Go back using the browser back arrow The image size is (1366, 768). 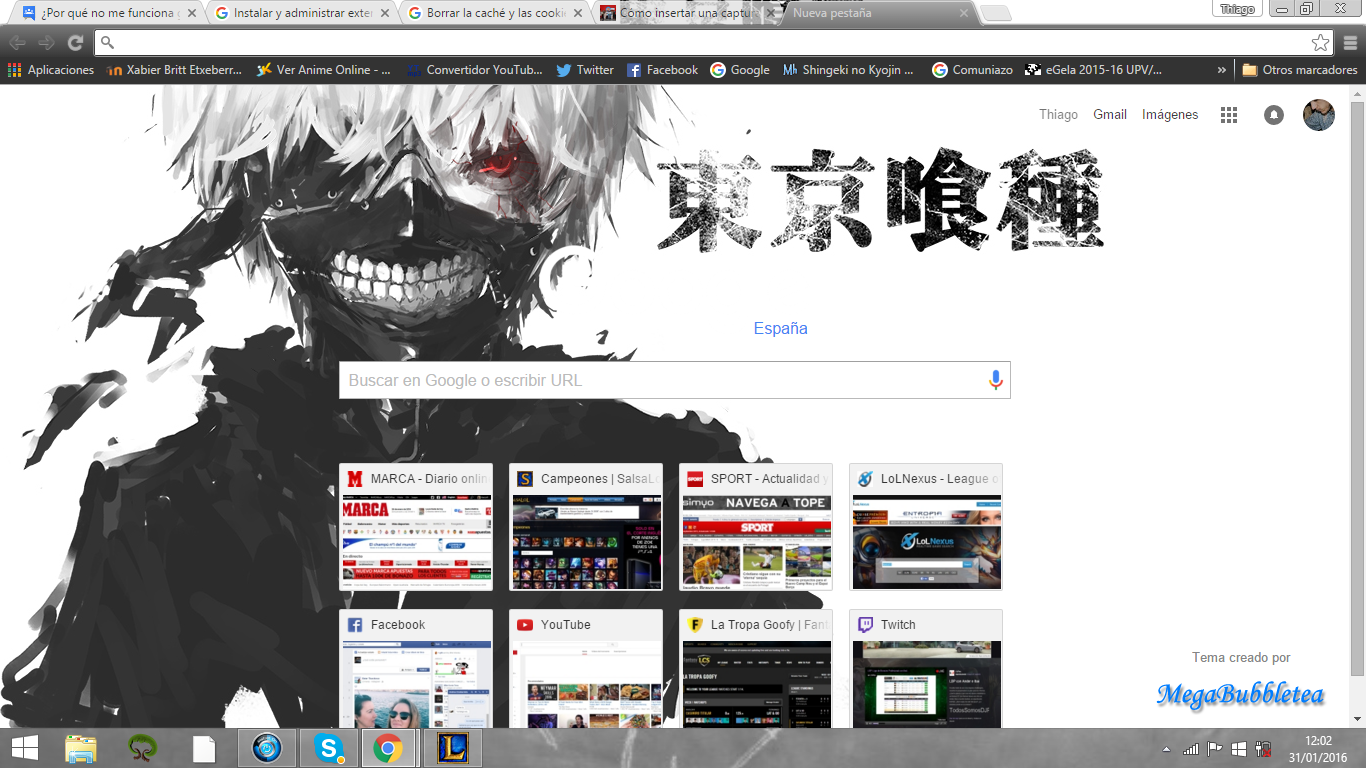coord(18,43)
